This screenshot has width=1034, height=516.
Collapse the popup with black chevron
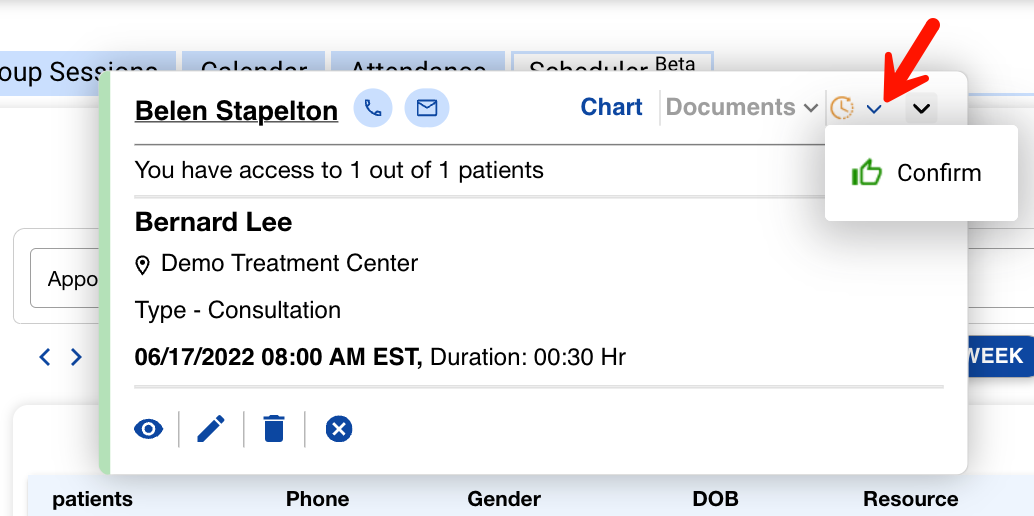(922, 108)
